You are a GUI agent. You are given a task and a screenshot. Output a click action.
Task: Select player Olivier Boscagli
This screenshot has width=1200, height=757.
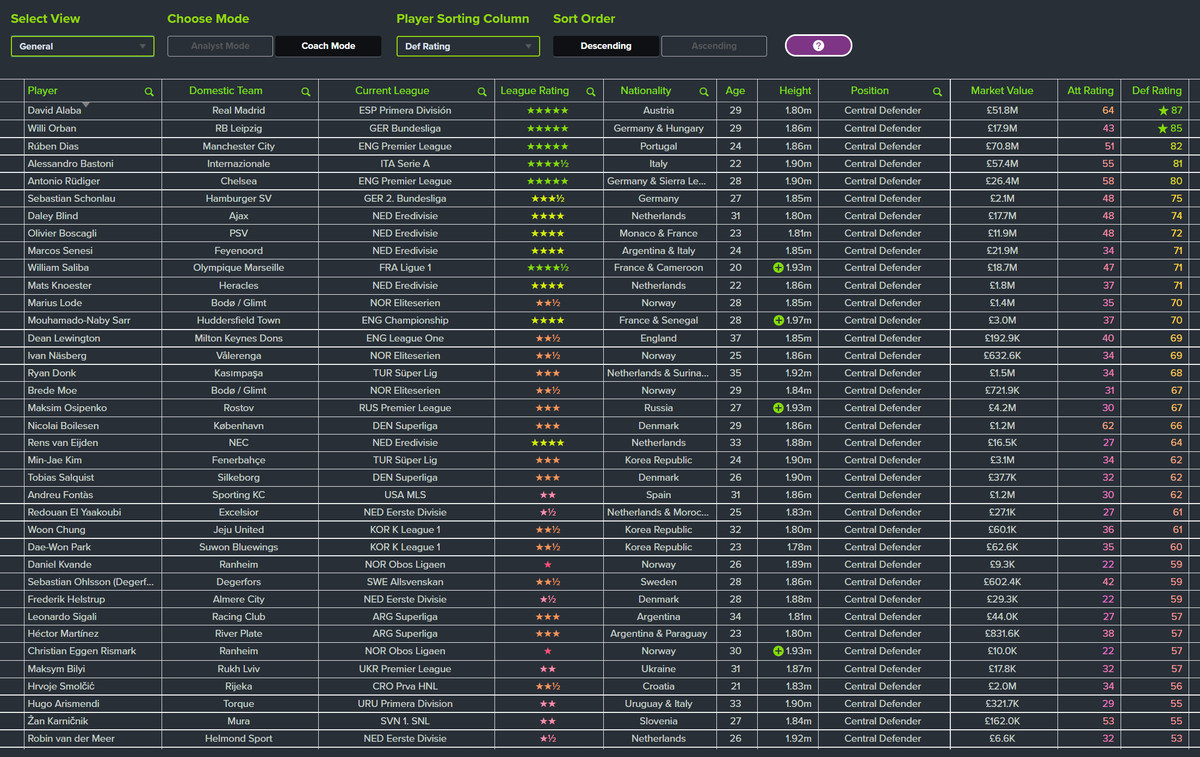(62, 233)
